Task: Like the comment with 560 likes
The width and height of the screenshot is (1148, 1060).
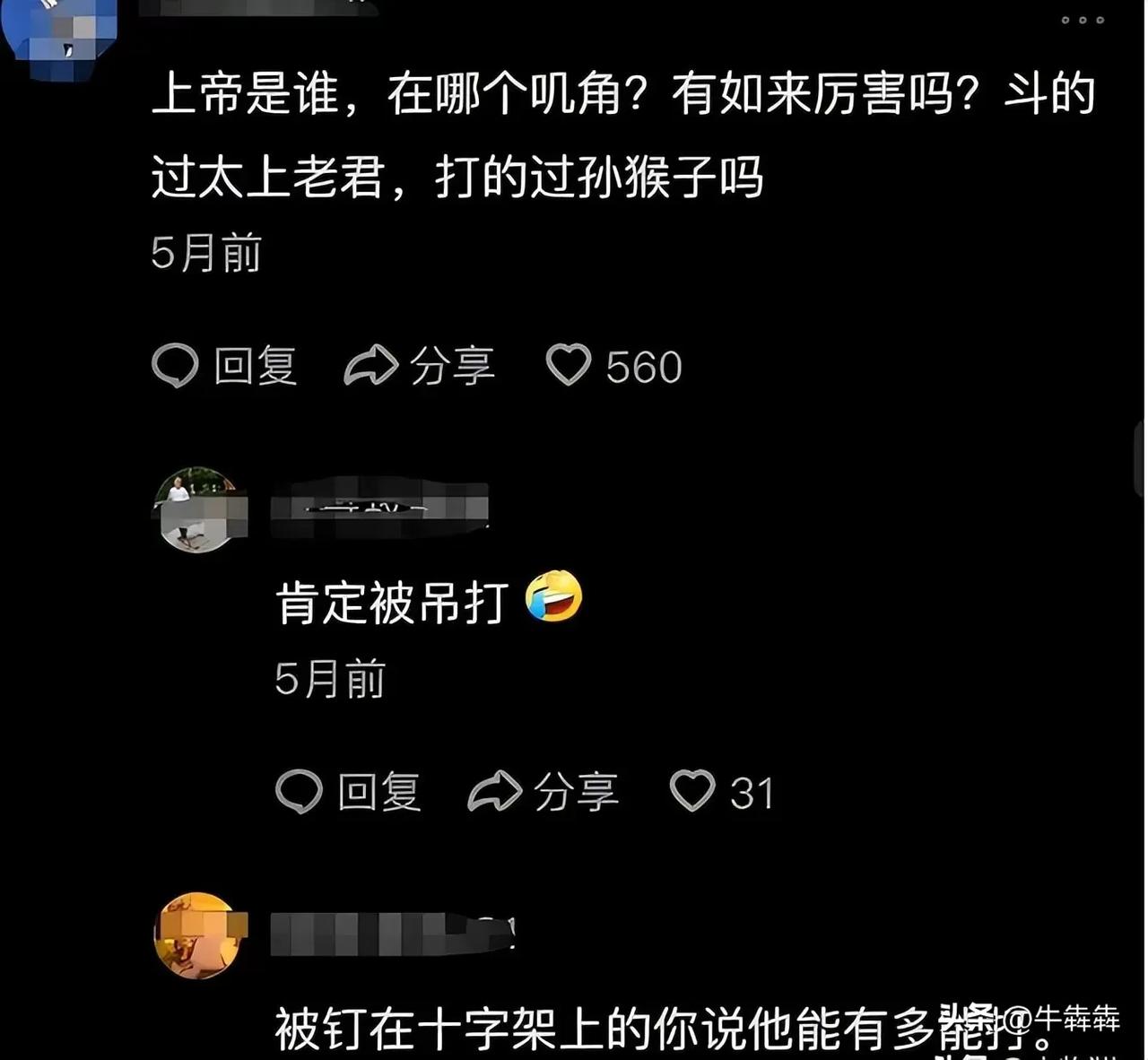Action: pos(569,365)
